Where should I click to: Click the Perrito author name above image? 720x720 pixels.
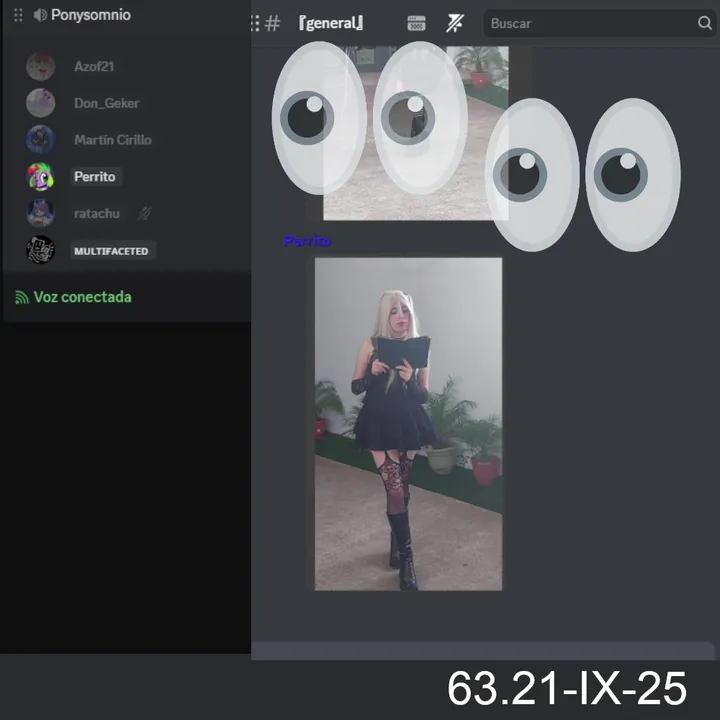[307, 241]
